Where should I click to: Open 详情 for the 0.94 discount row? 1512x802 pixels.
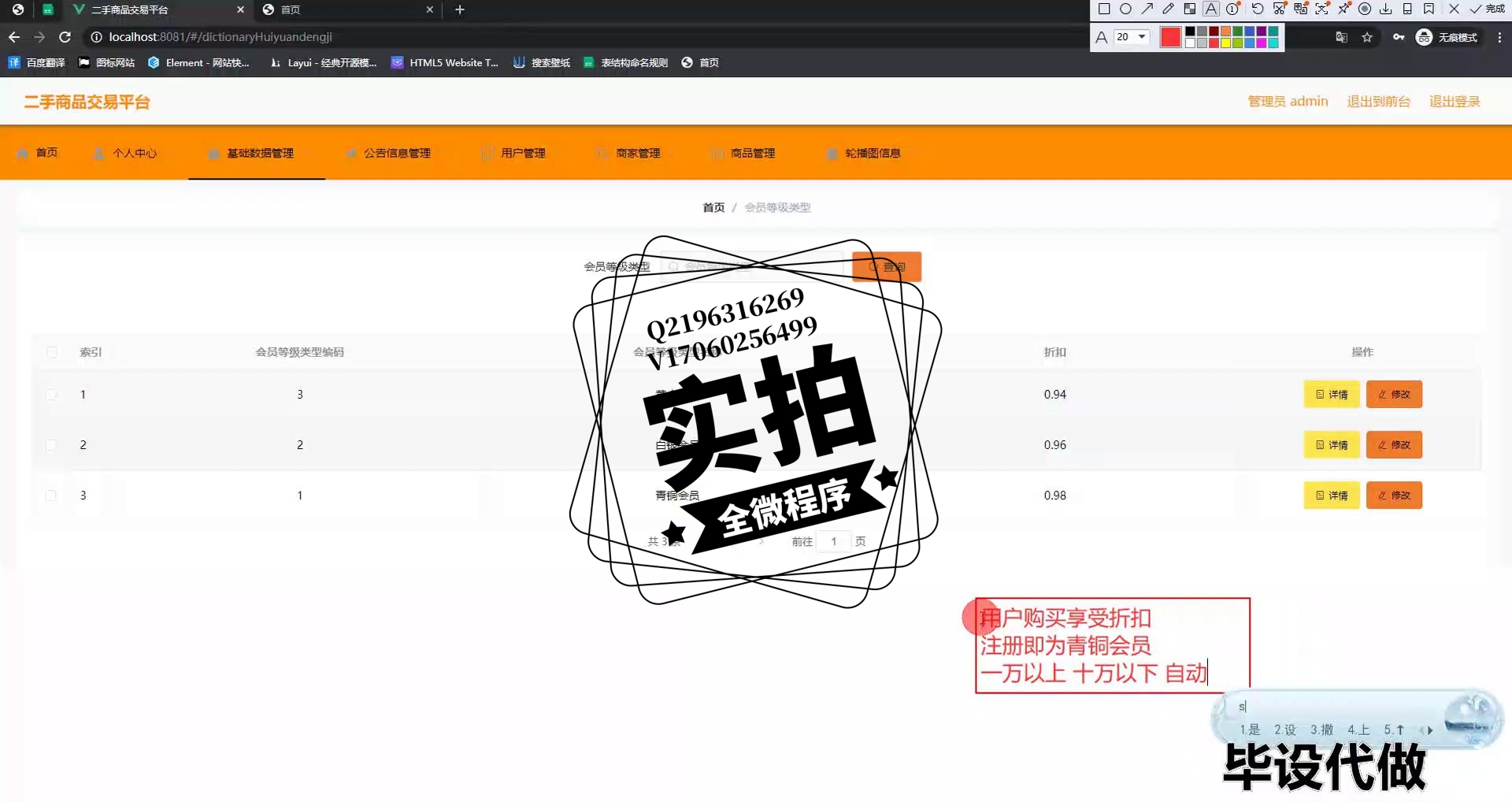(1332, 394)
